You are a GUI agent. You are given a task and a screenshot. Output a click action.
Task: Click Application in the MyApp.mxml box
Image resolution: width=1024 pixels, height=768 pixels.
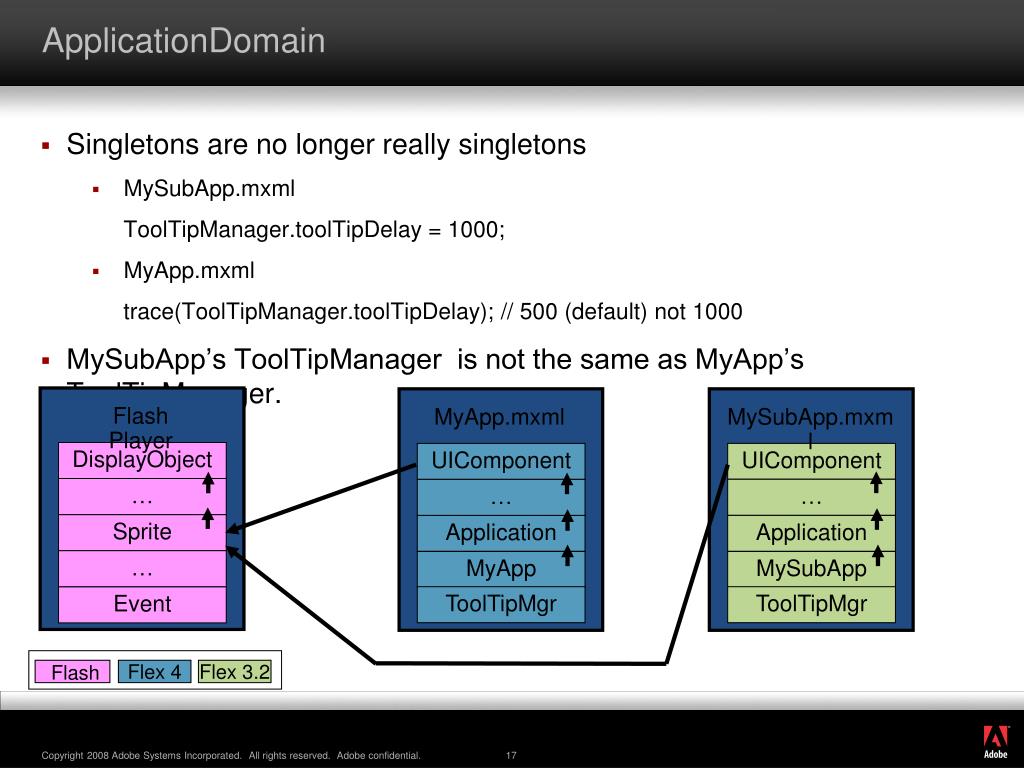[x=501, y=533]
